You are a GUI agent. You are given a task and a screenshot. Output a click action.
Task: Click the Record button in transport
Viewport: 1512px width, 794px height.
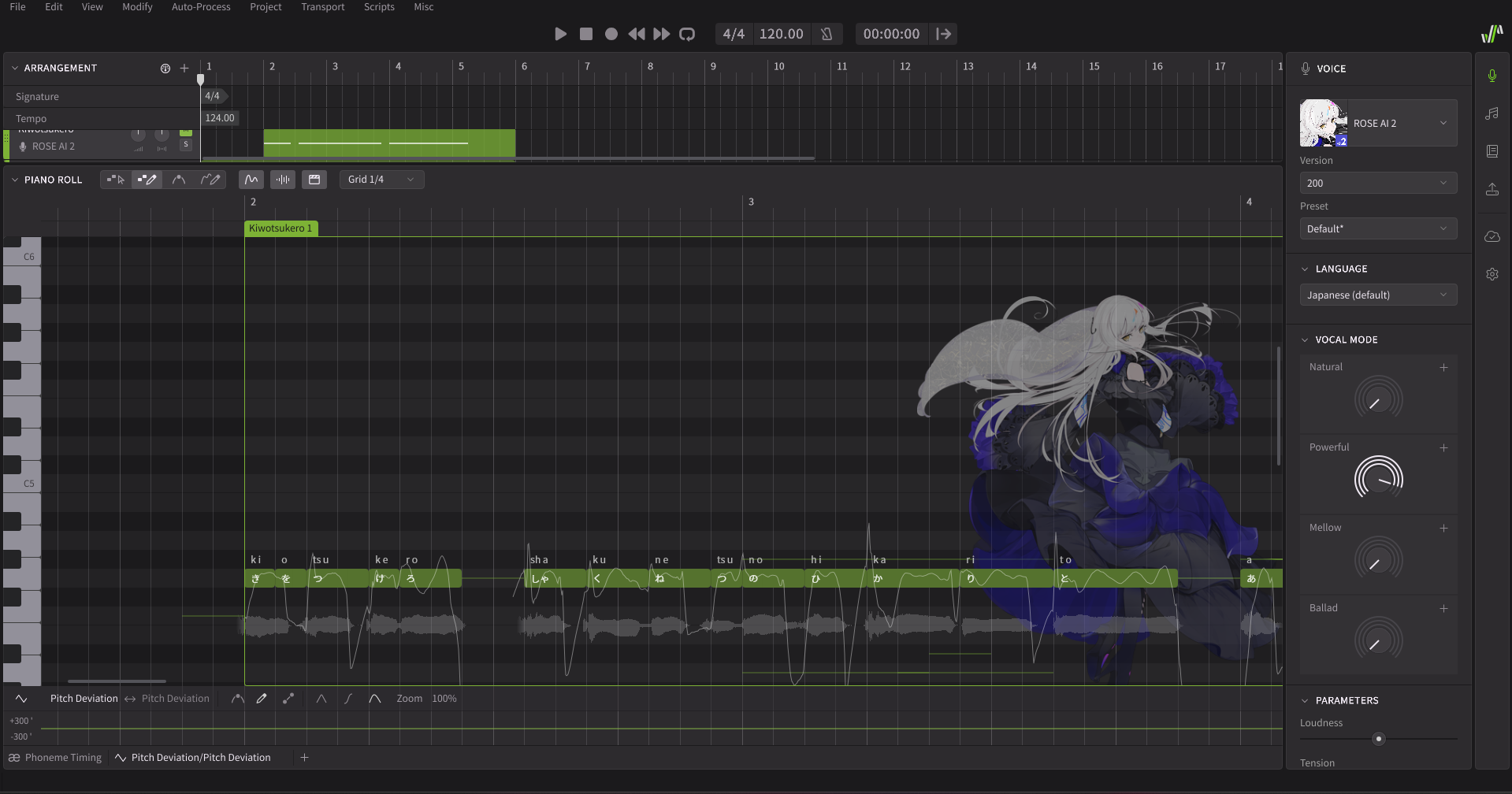coord(611,34)
